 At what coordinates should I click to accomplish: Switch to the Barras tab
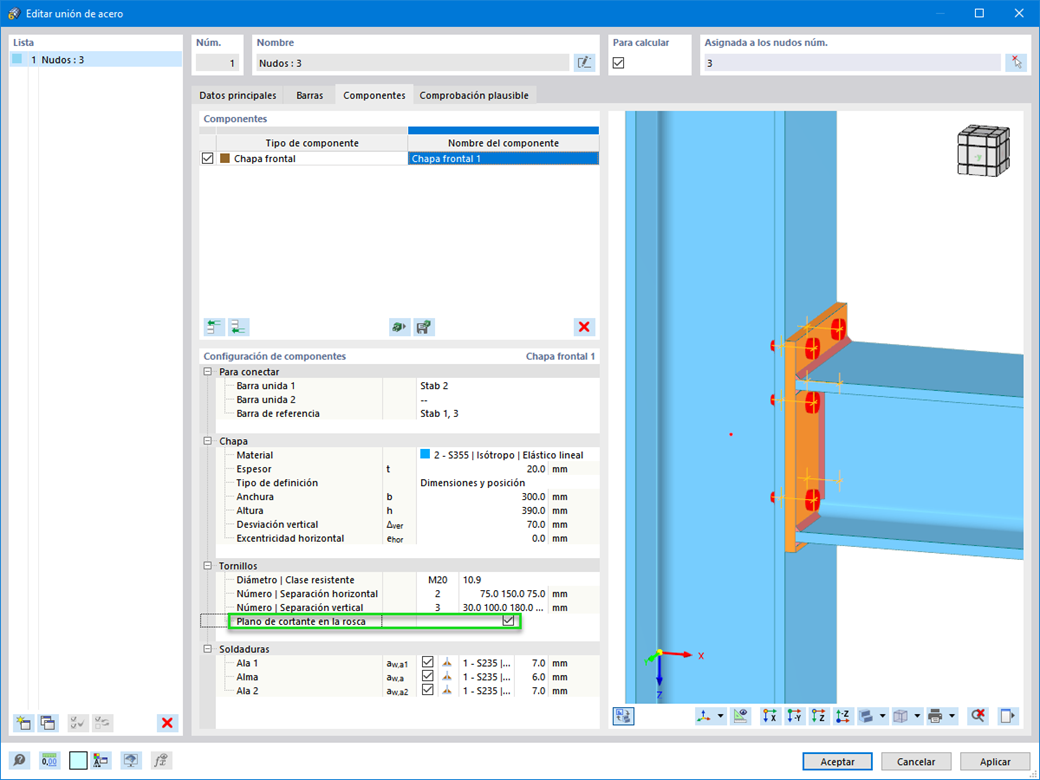pos(310,96)
